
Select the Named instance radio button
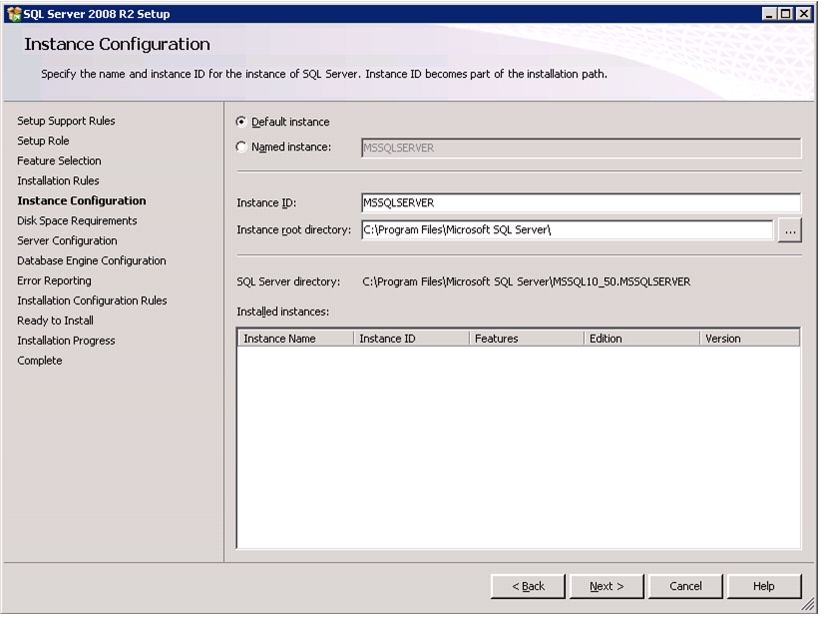(242, 147)
